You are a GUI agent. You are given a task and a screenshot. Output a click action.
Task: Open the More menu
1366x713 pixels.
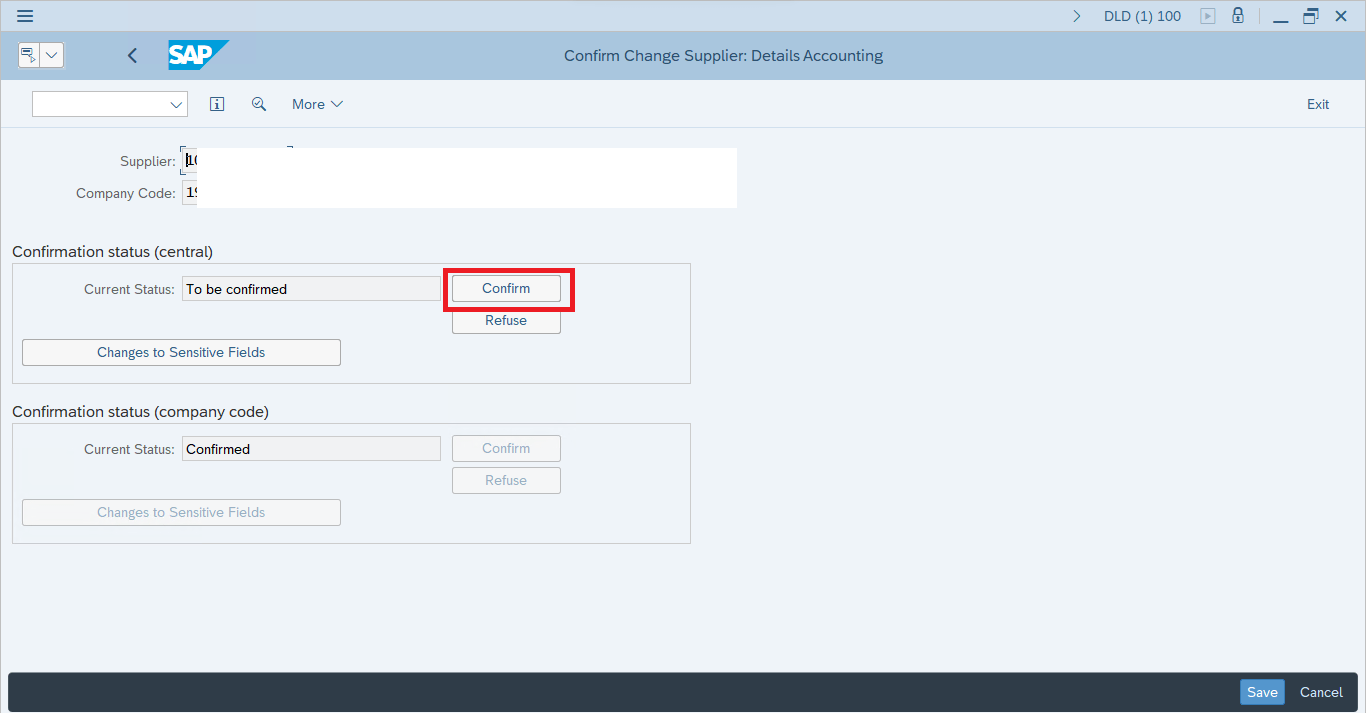click(317, 104)
